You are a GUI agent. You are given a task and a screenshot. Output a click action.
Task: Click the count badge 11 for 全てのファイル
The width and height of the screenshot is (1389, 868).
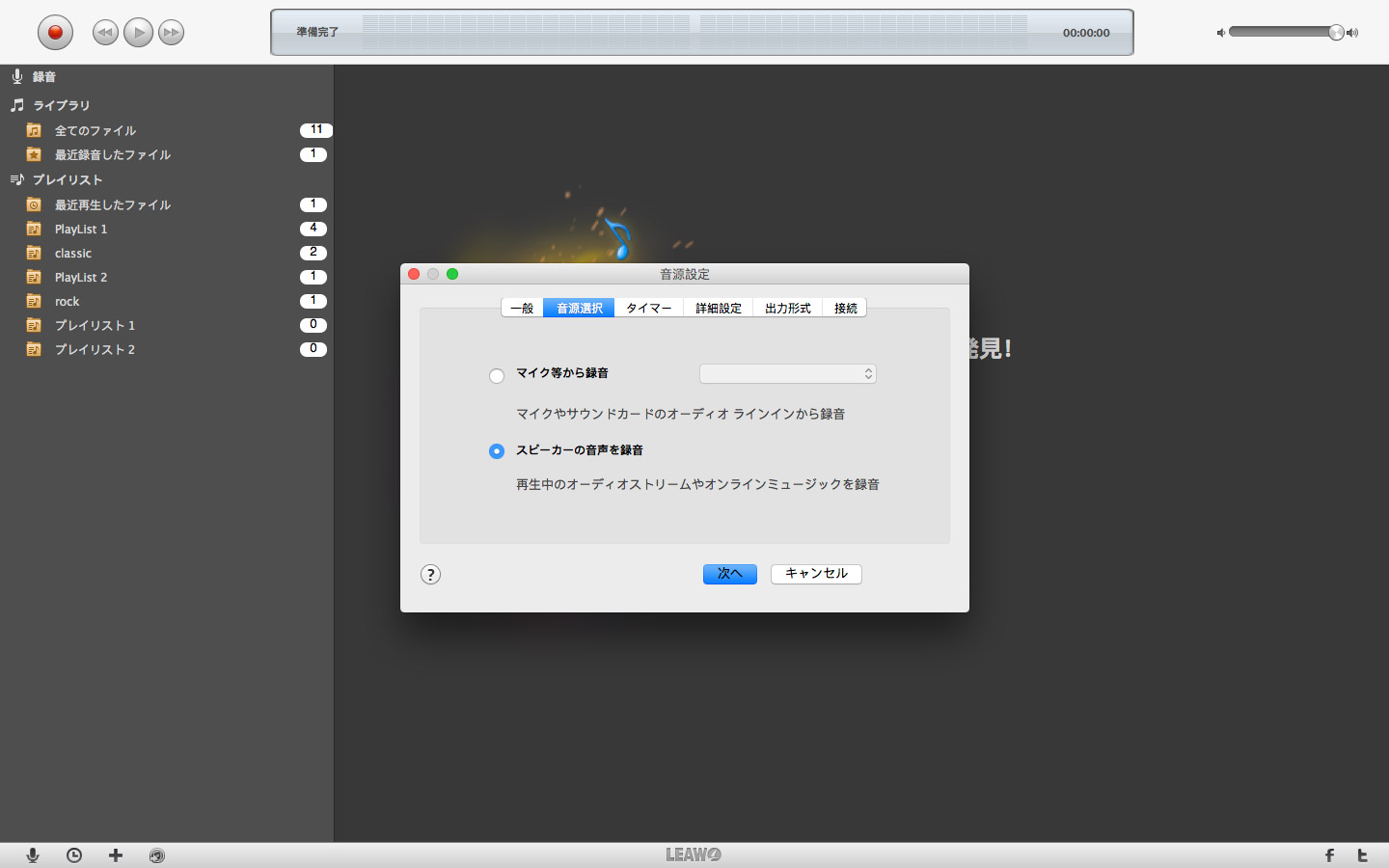316,130
